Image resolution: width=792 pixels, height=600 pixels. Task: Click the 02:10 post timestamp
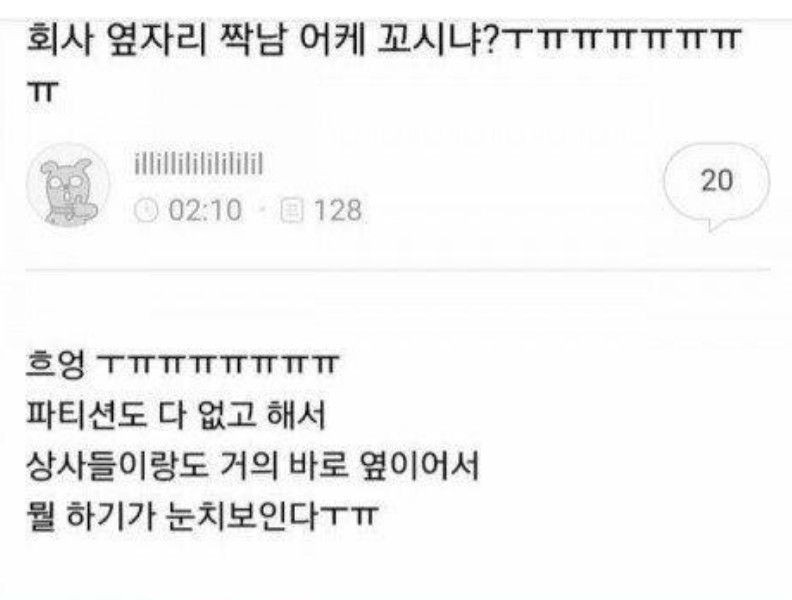[x=205, y=210]
